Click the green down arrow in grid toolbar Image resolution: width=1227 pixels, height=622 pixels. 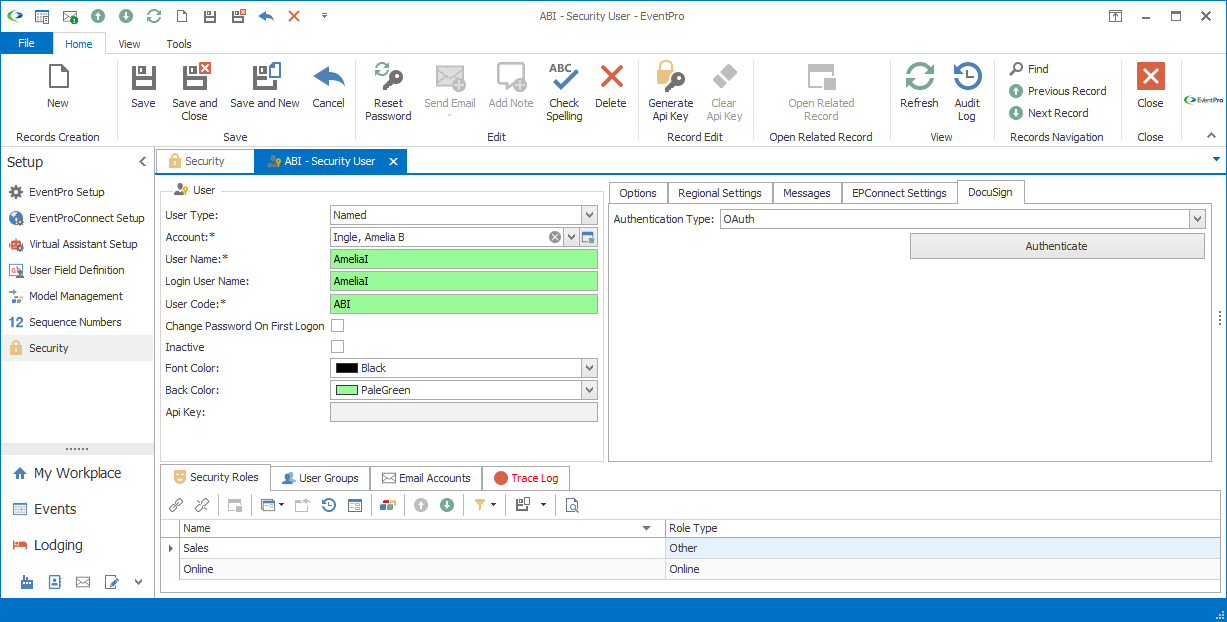pos(447,505)
